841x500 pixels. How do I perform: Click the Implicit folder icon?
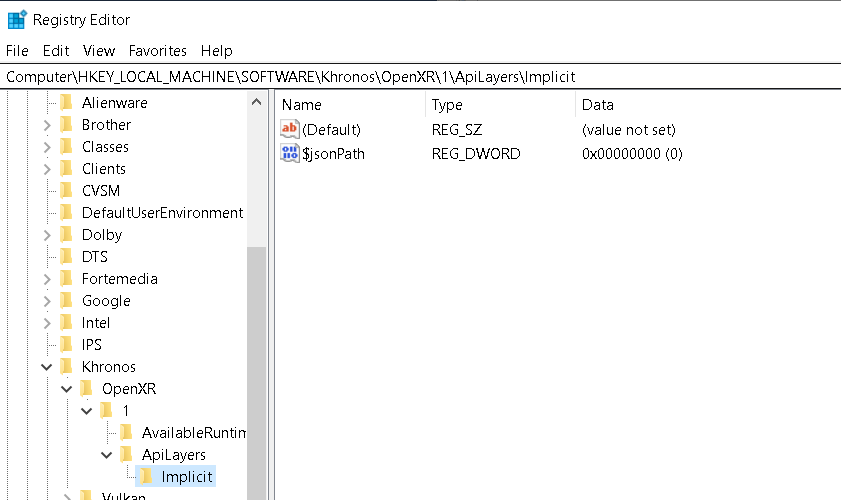(146, 477)
